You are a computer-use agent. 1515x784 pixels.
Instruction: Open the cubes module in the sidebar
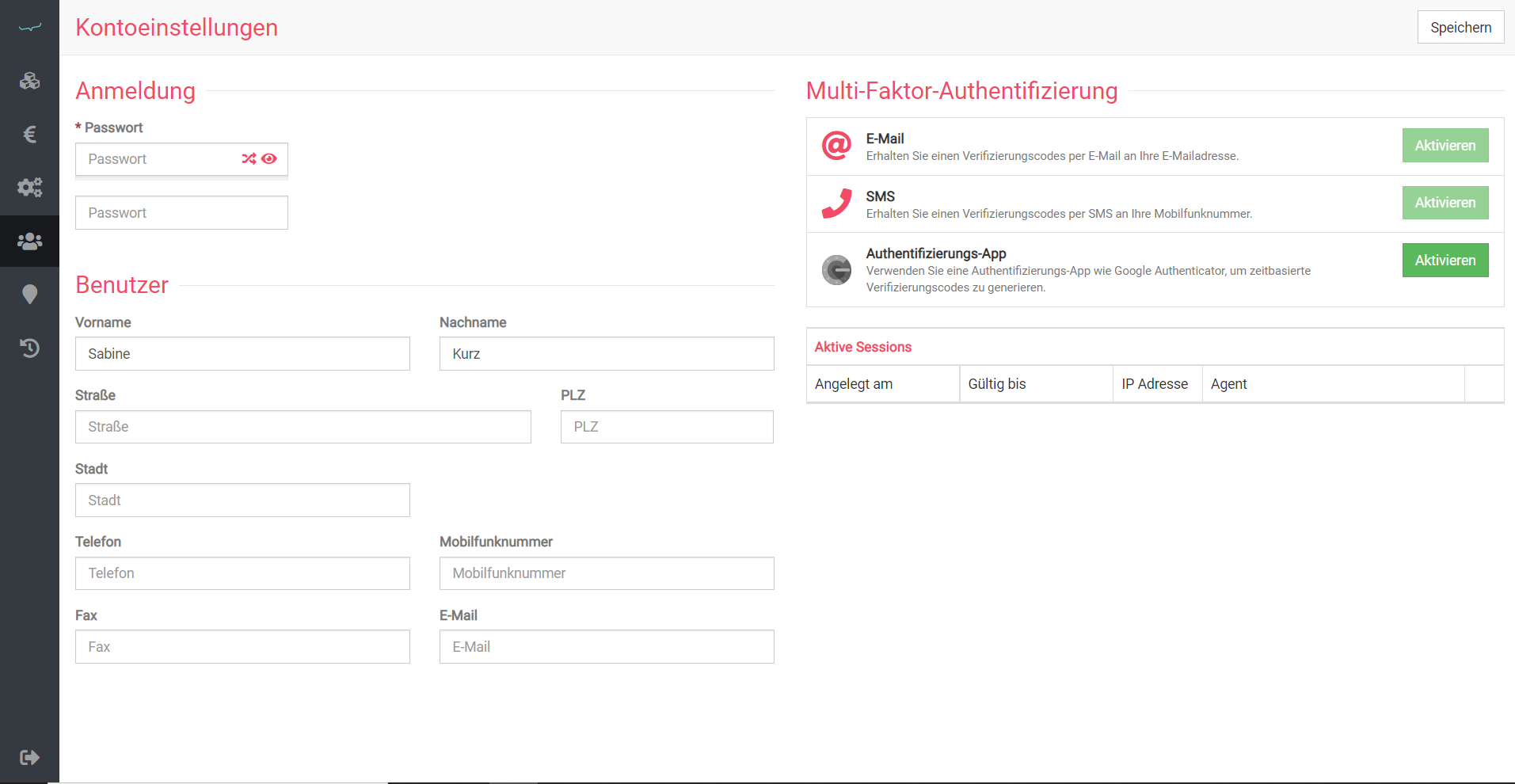pos(29,81)
